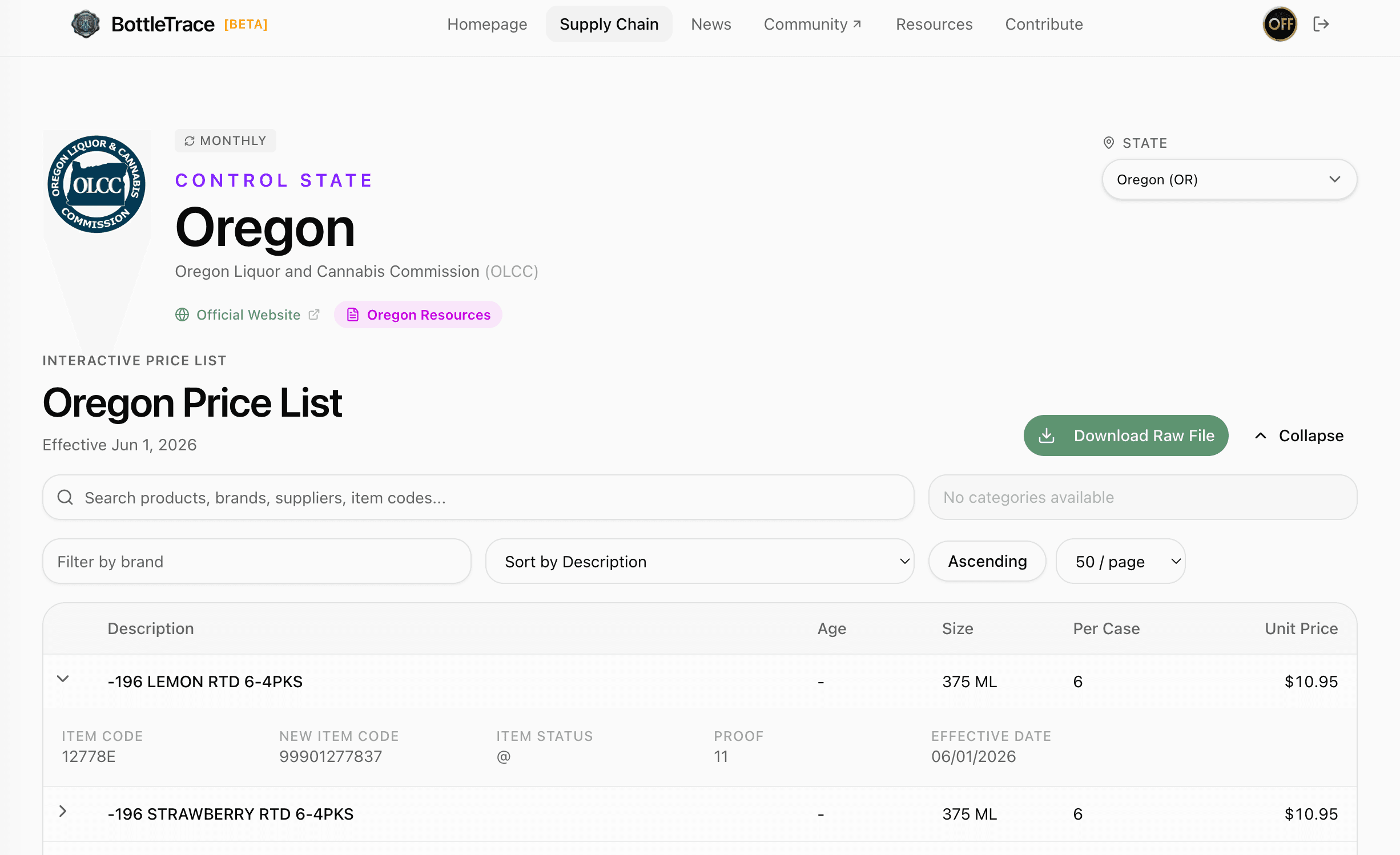
Task: Open the Contribute nav item
Action: [1044, 24]
